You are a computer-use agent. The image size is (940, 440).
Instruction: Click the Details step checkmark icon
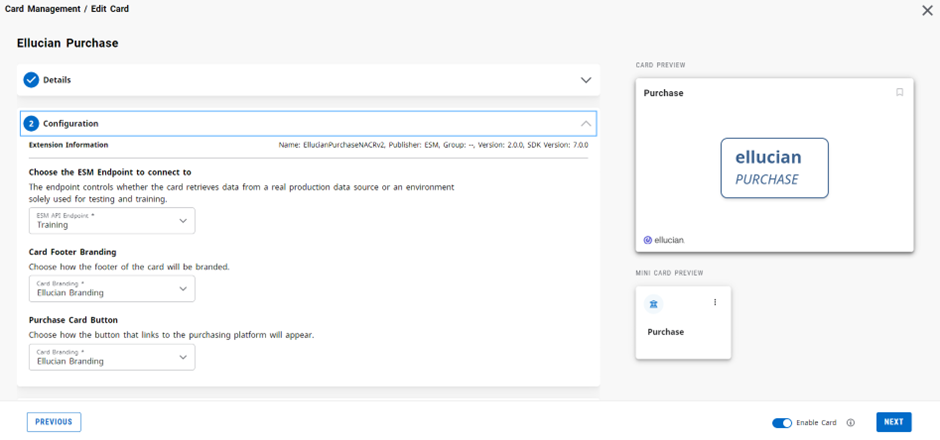tap(31, 80)
